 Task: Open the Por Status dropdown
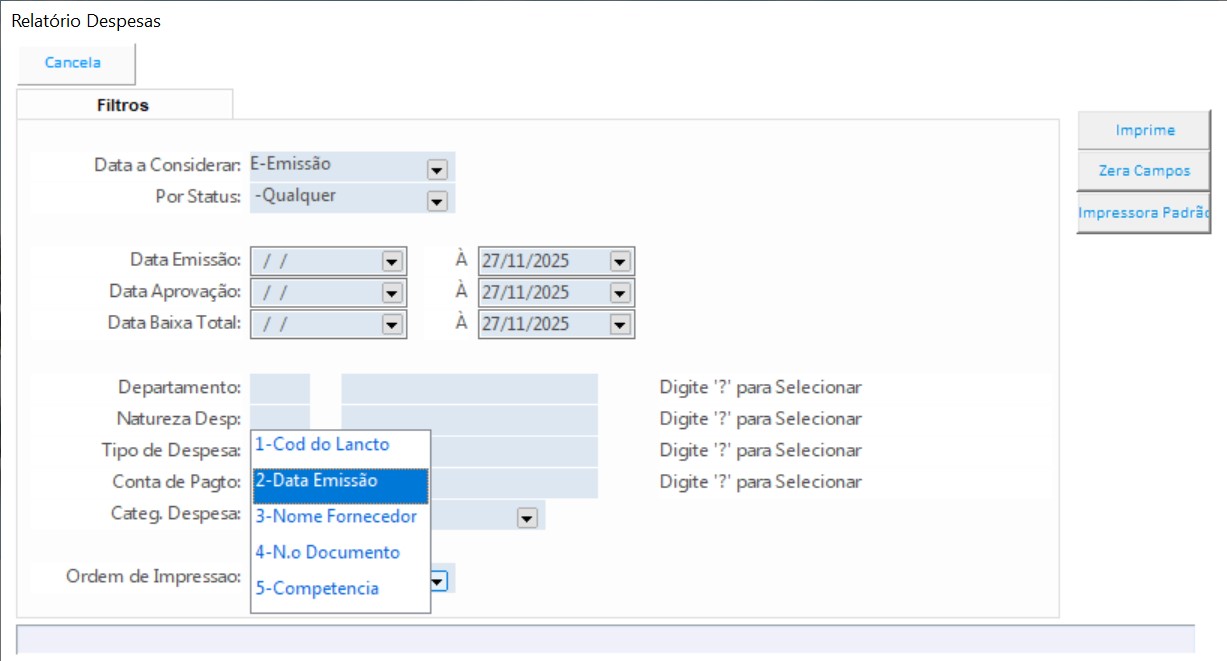(x=436, y=202)
